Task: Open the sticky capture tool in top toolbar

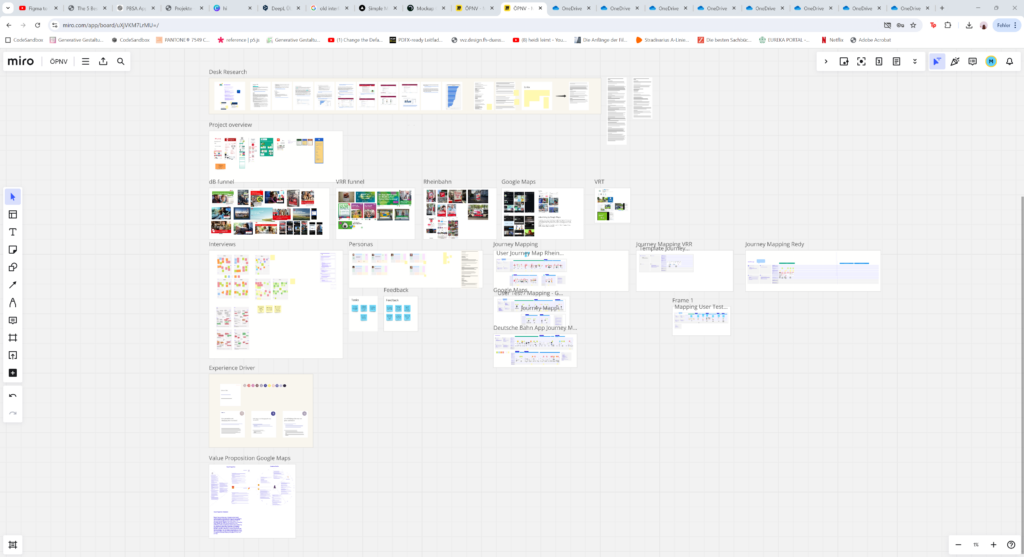Action: (x=844, y=61)
